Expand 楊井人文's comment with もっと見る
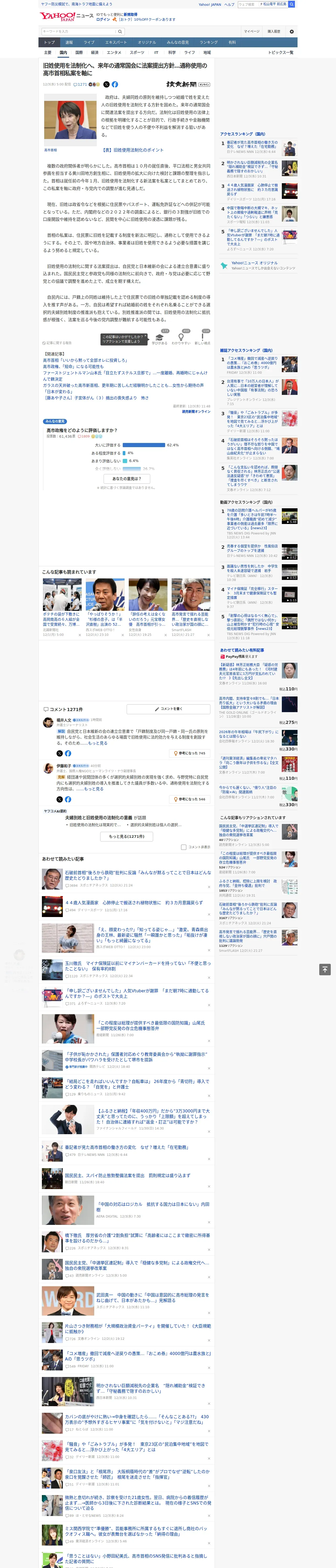Screen dimensions: 336x1568 [x=98, y=743]
